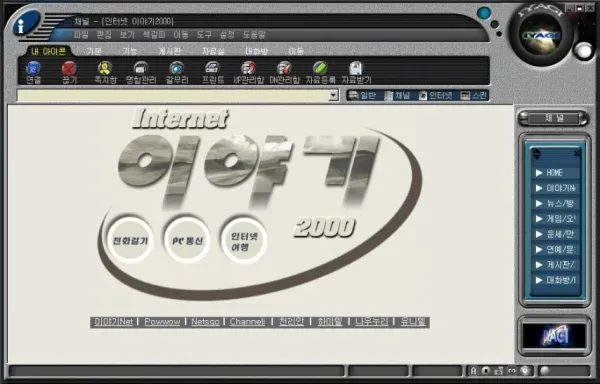Open the 이동 menu in menu bar
The height and width of the screenshot is (384, 600).
click(x=181, y=35)
